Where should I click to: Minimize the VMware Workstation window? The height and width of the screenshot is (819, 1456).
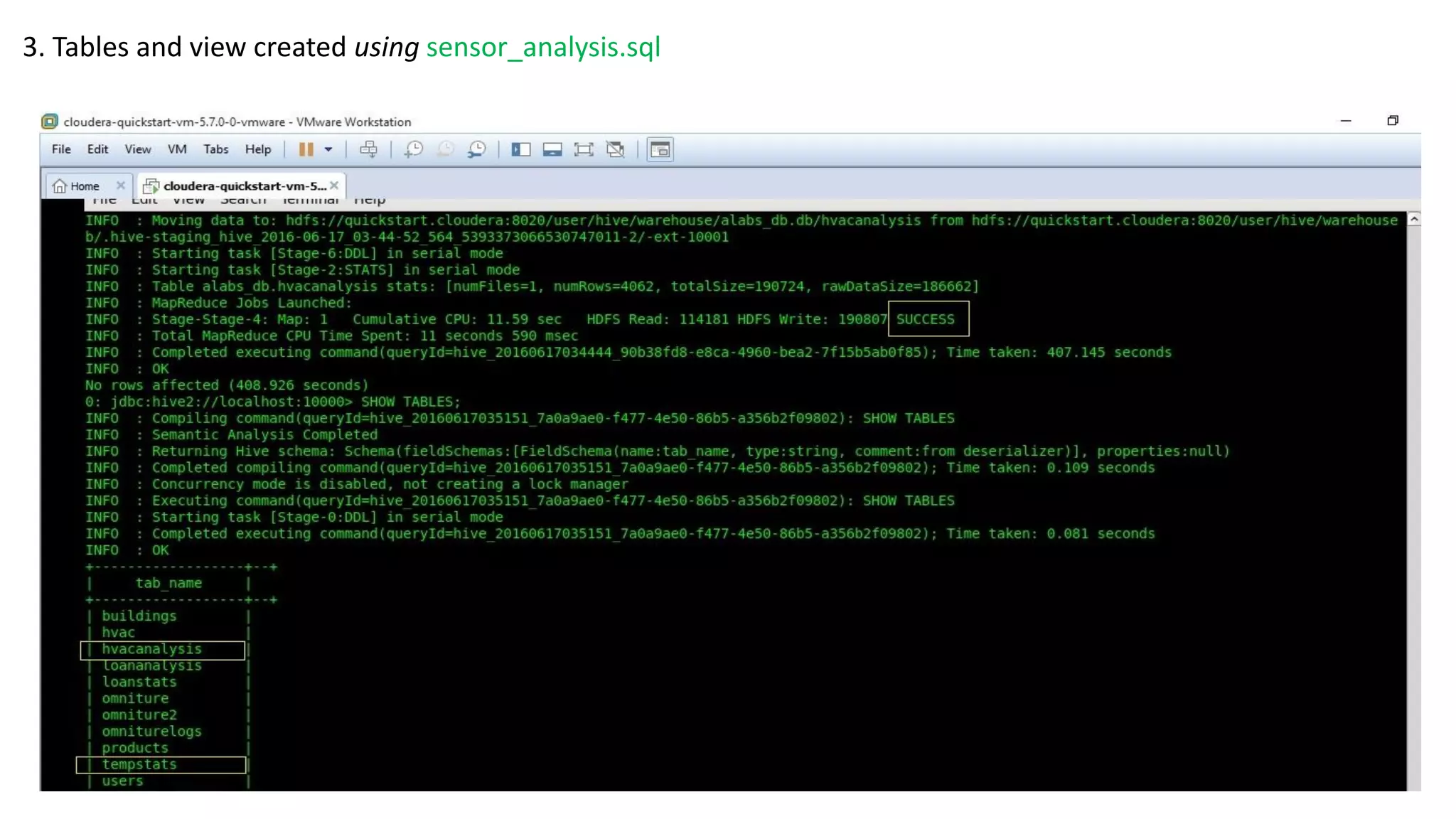point(1346,121)
